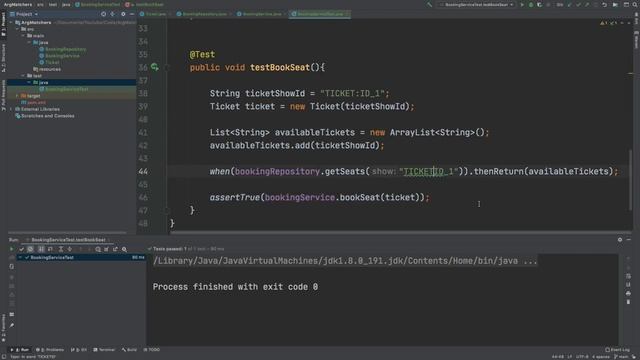Click the export test results icon in Run toolbar
640x360 pixels.
(116, 249)
